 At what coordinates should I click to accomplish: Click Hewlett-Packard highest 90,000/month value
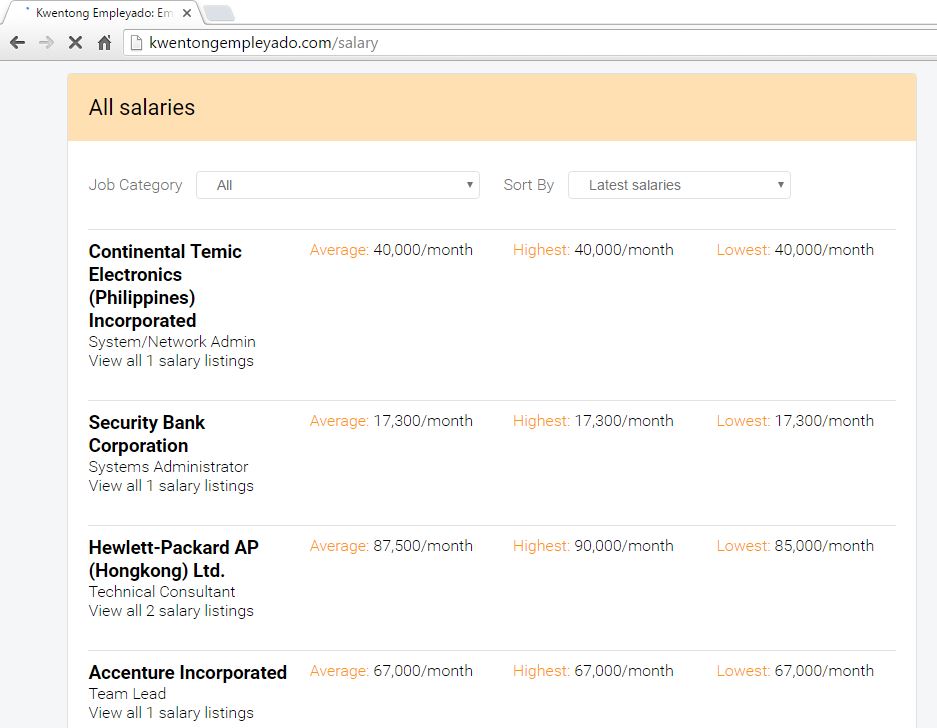[624, 546]
